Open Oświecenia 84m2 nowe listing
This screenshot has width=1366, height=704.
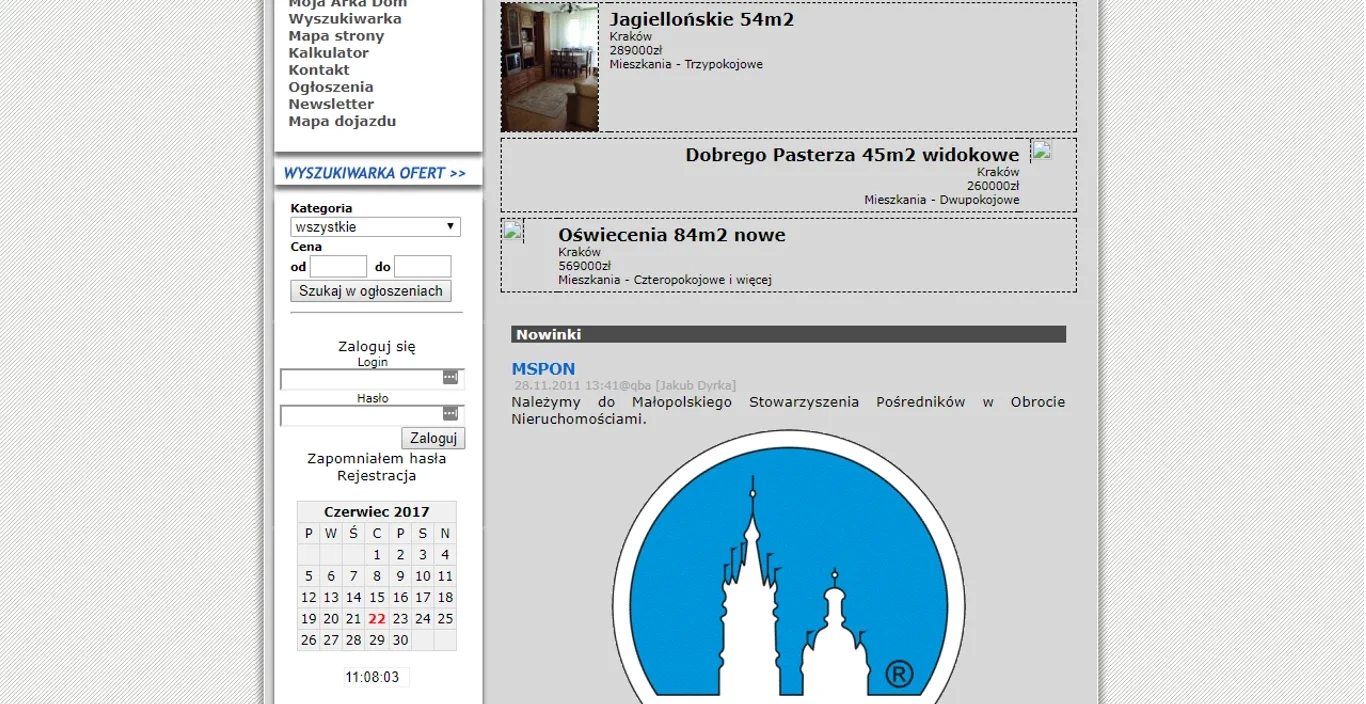click(672, 235)
